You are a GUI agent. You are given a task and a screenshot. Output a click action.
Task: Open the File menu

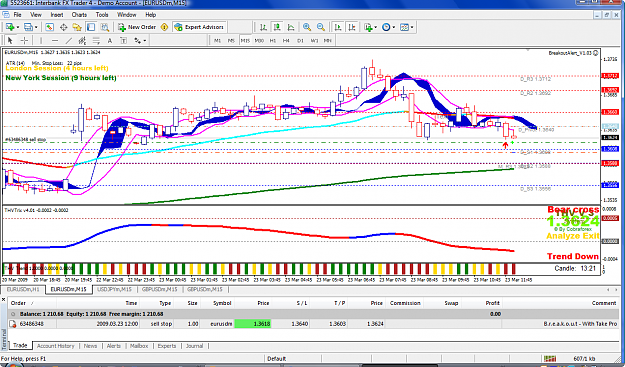tap(18, 15)
